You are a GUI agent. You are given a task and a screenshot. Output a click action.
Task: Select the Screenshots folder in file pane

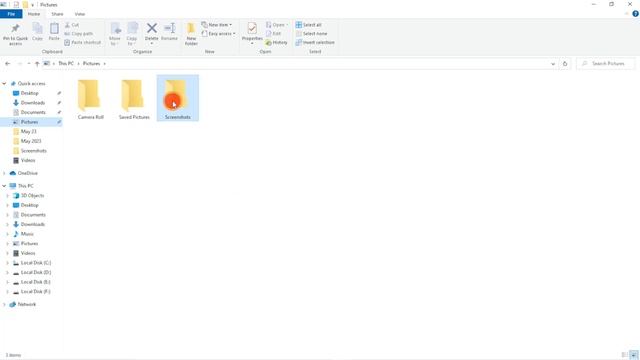[178, 98]
